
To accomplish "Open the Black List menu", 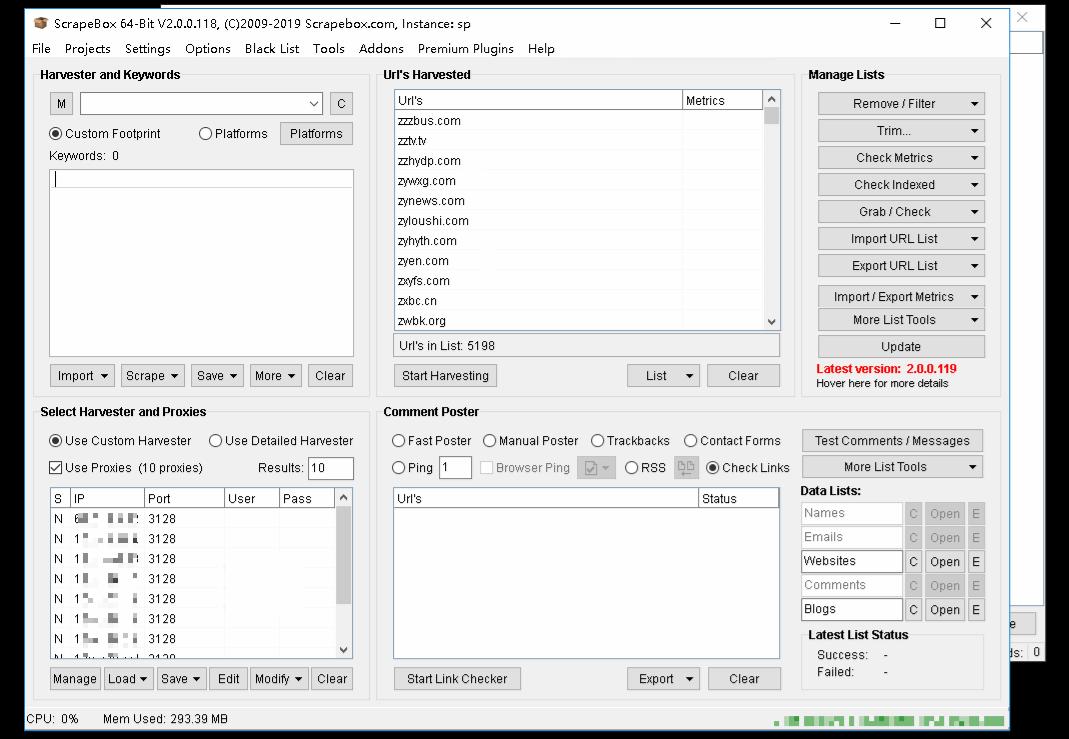I will tap(272, 48).
